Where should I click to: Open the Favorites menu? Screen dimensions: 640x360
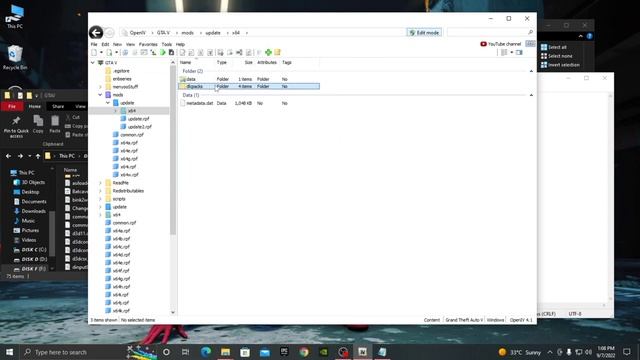[148, 44]
